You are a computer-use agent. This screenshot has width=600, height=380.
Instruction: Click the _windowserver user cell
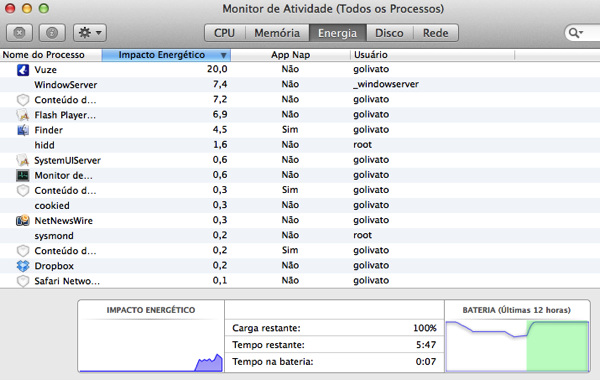click(386, 84)
